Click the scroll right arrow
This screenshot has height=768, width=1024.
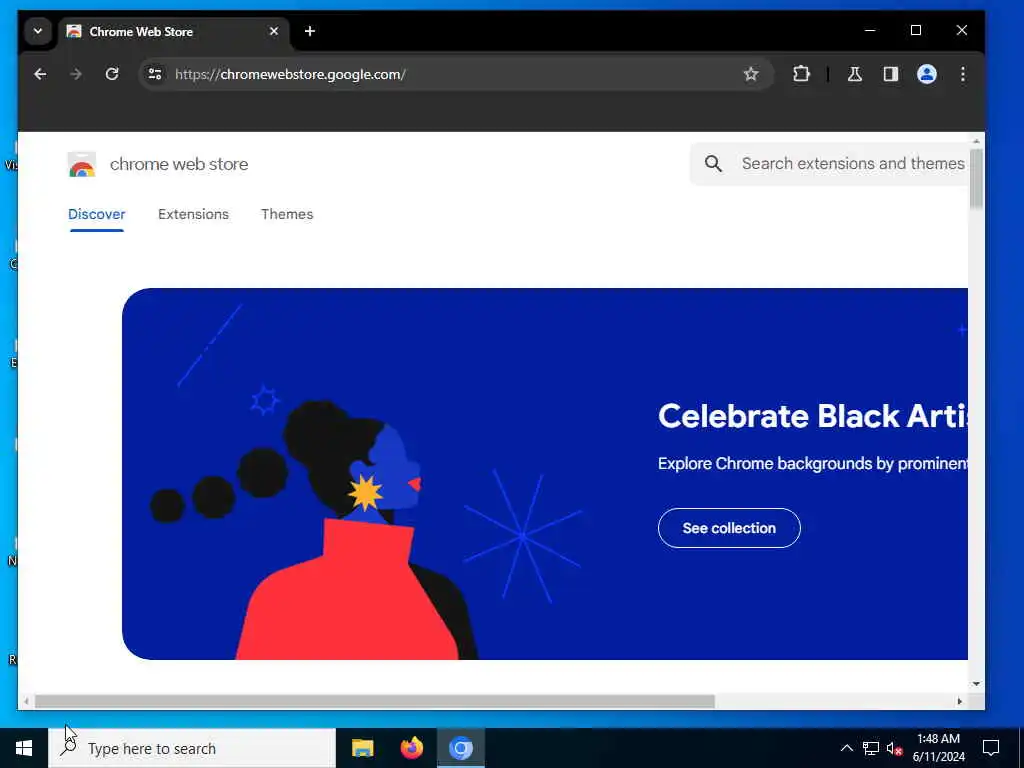coord(959,701)
